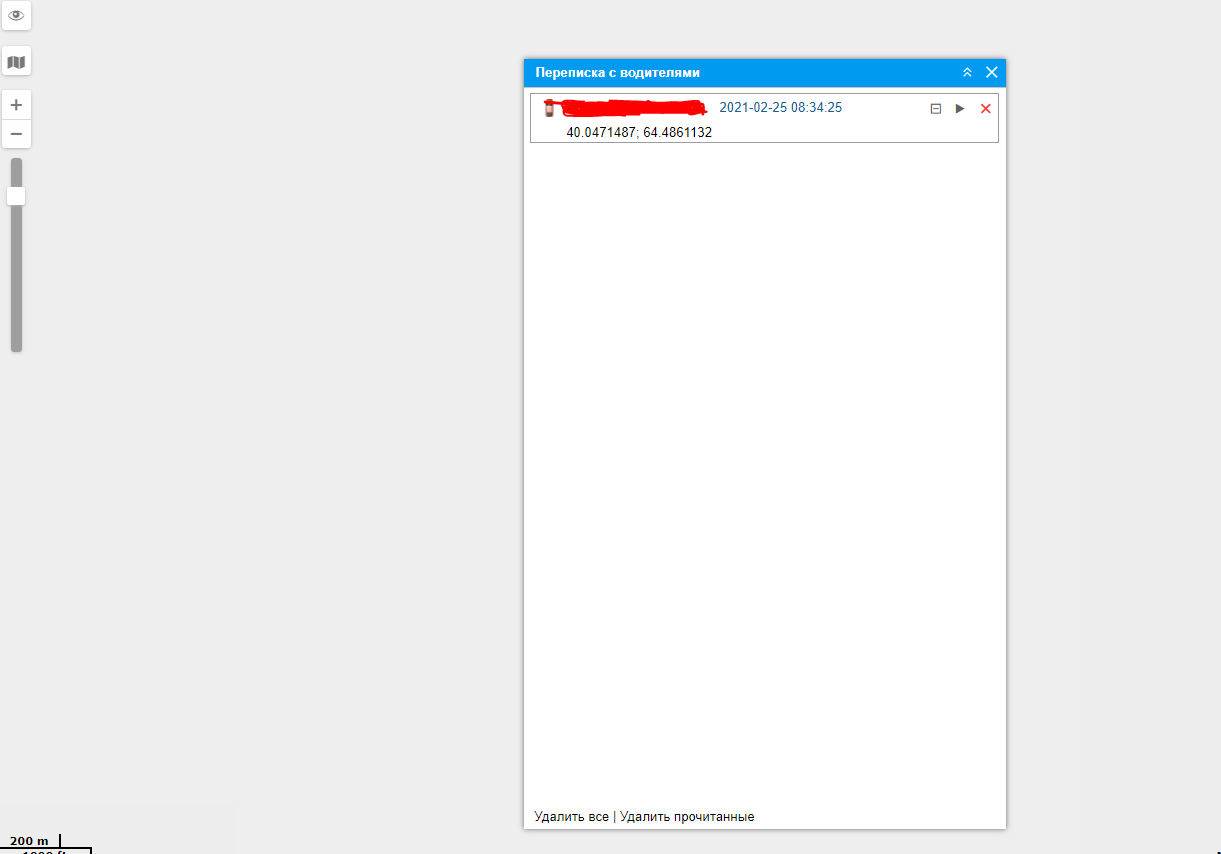This screenshot has width=1221, height=854.
Task: Click the zoom slider handle
Action: 16,196
